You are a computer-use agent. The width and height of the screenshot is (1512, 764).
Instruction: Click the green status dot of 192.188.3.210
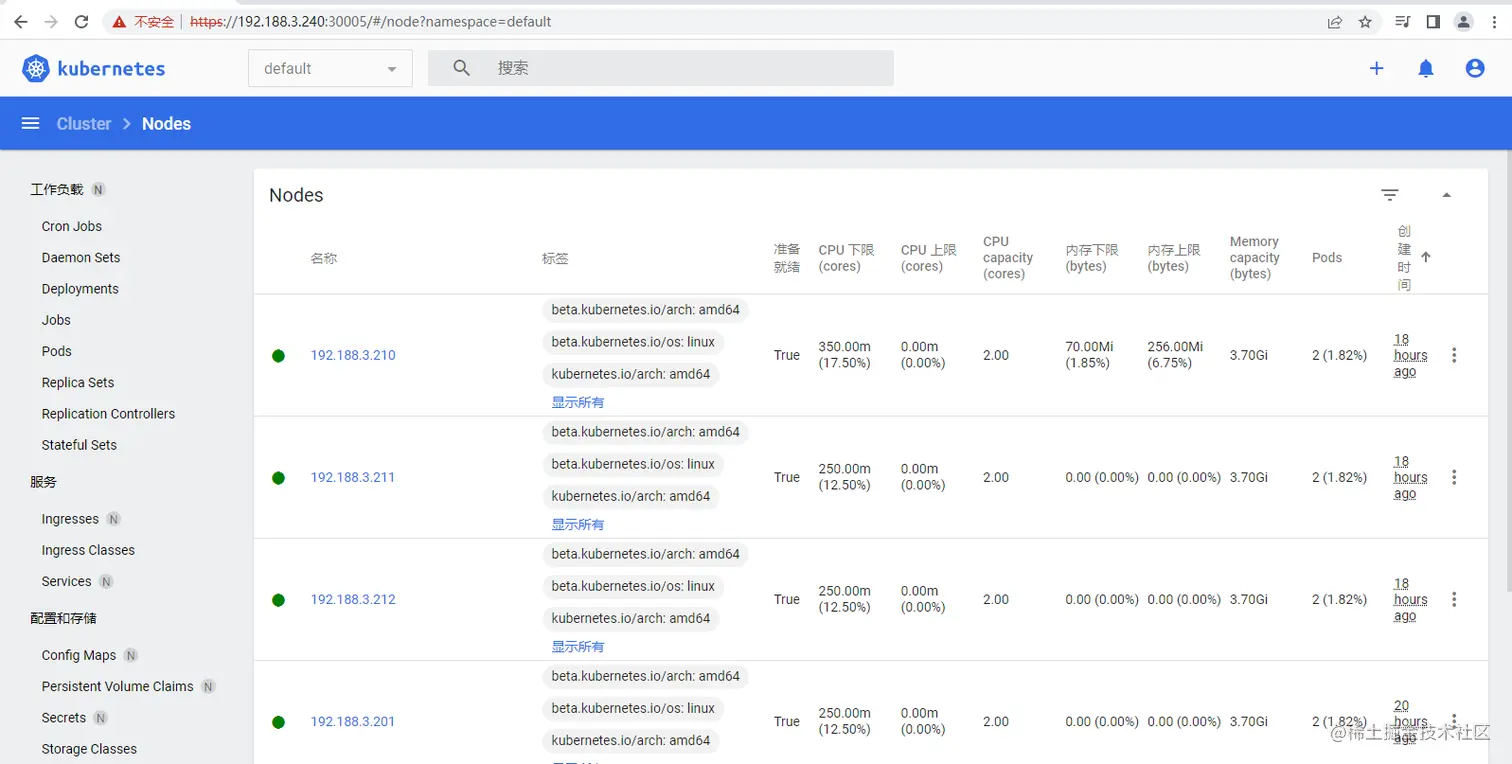tap(278, 356)
